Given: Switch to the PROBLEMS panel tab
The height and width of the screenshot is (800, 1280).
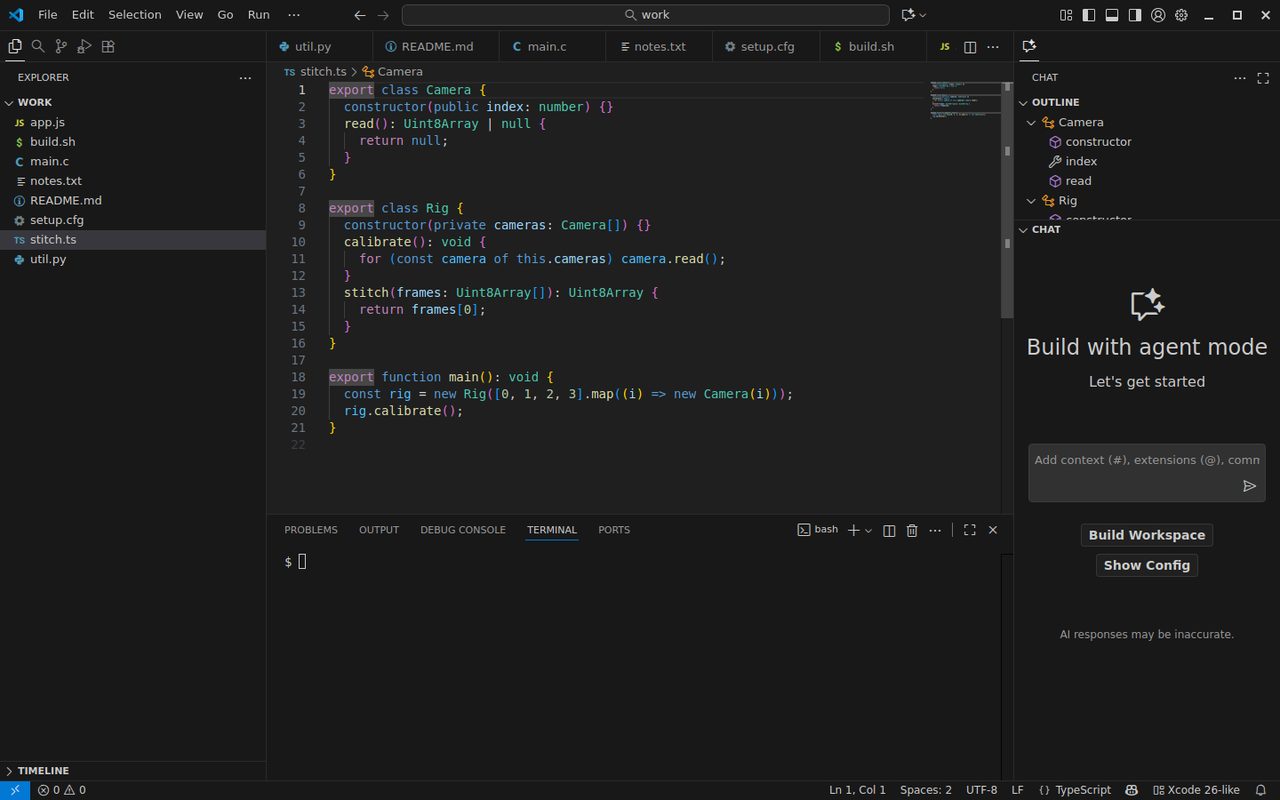Looking at the screenshot, I should pyautogui.click(x=311, y=530).
